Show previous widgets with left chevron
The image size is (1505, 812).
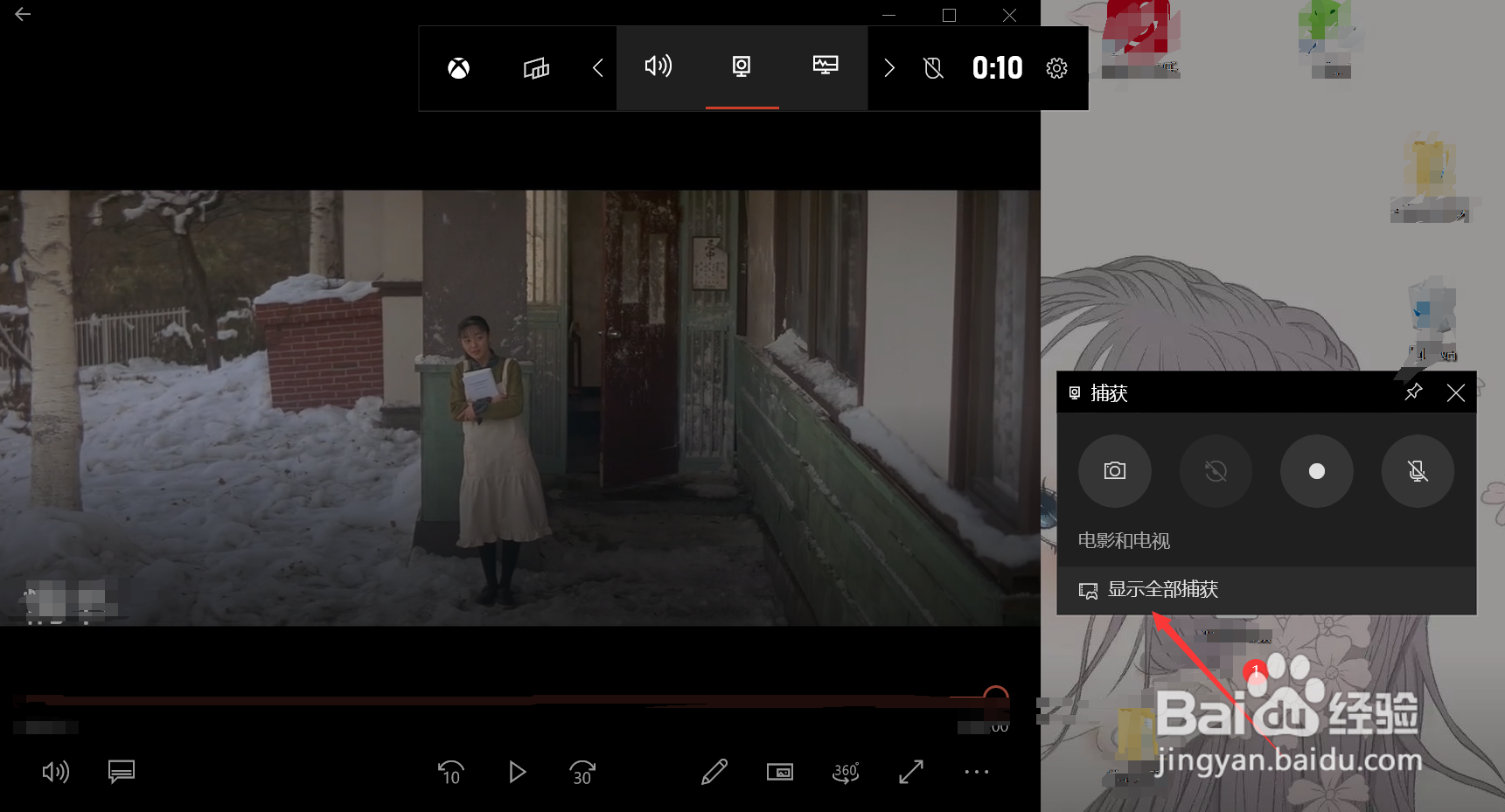pos(598,68)
